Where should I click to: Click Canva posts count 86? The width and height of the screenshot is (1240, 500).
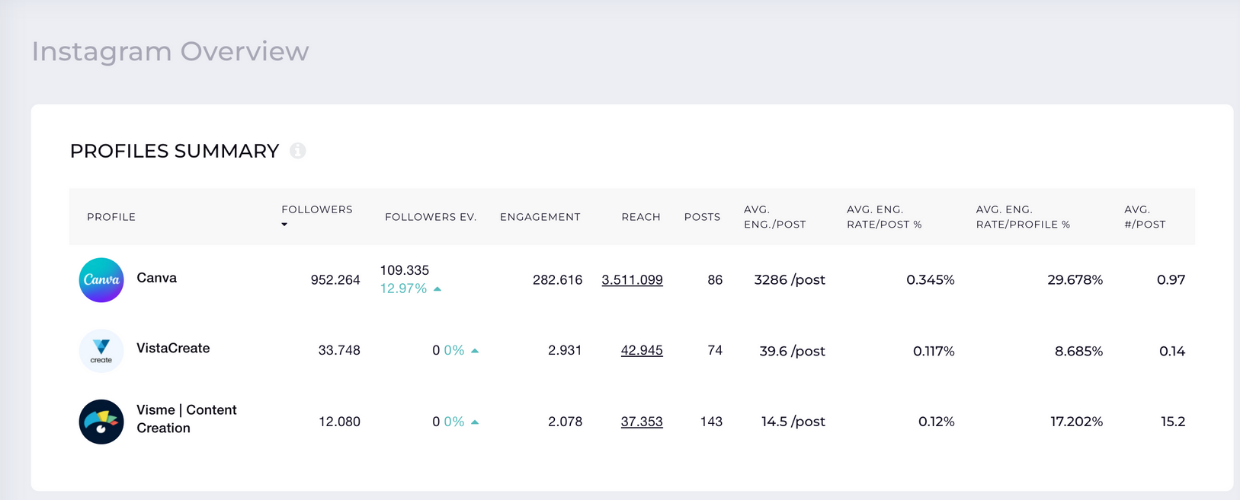[x=715, y=280]
